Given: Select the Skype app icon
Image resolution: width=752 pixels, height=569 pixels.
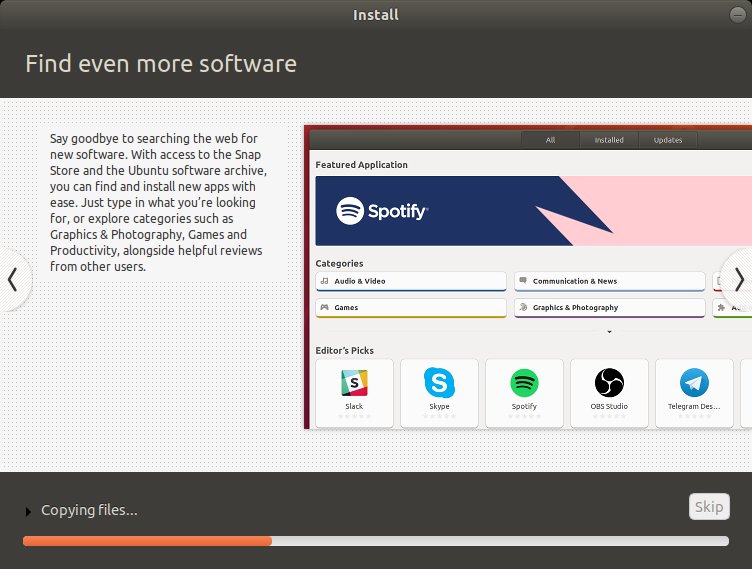Looking at the screenshot, I should point(439,383).
